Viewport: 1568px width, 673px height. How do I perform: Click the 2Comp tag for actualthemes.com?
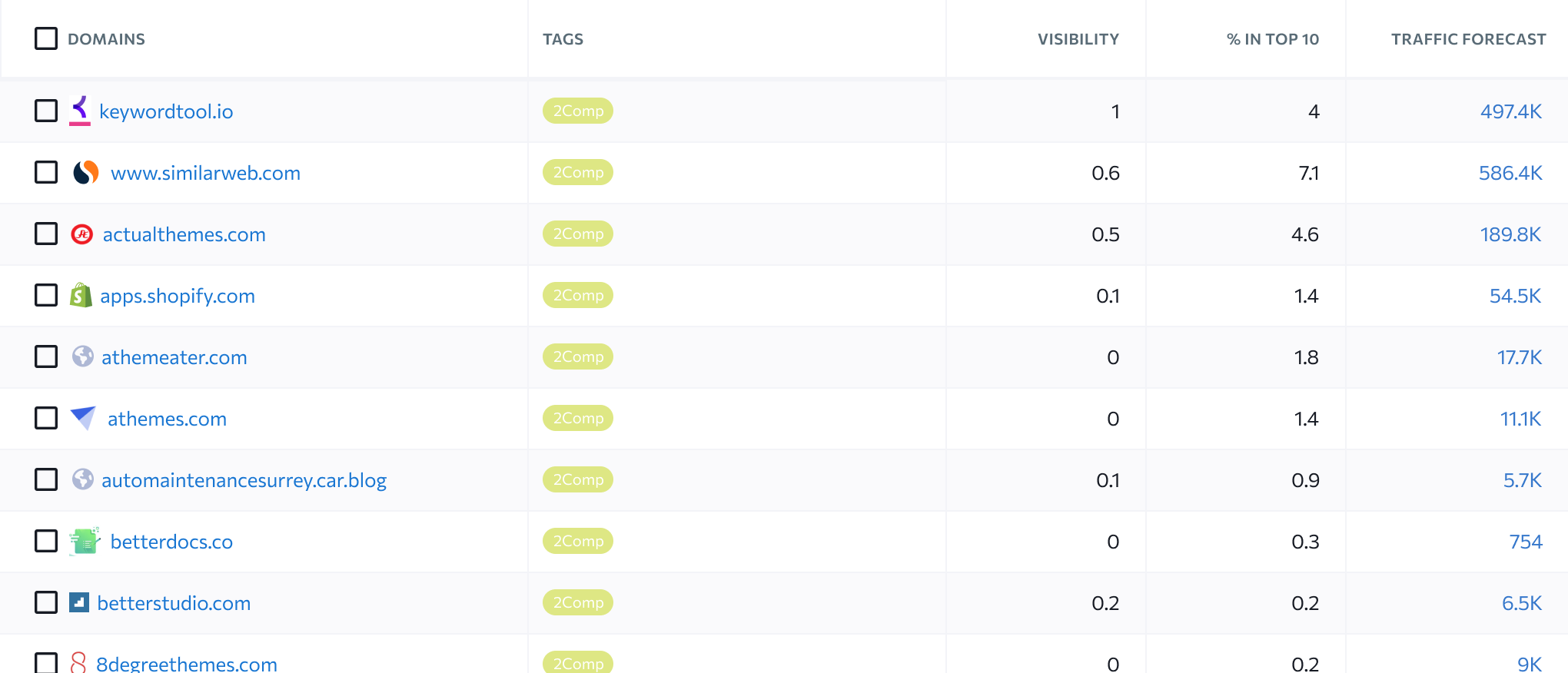[578, 234]
